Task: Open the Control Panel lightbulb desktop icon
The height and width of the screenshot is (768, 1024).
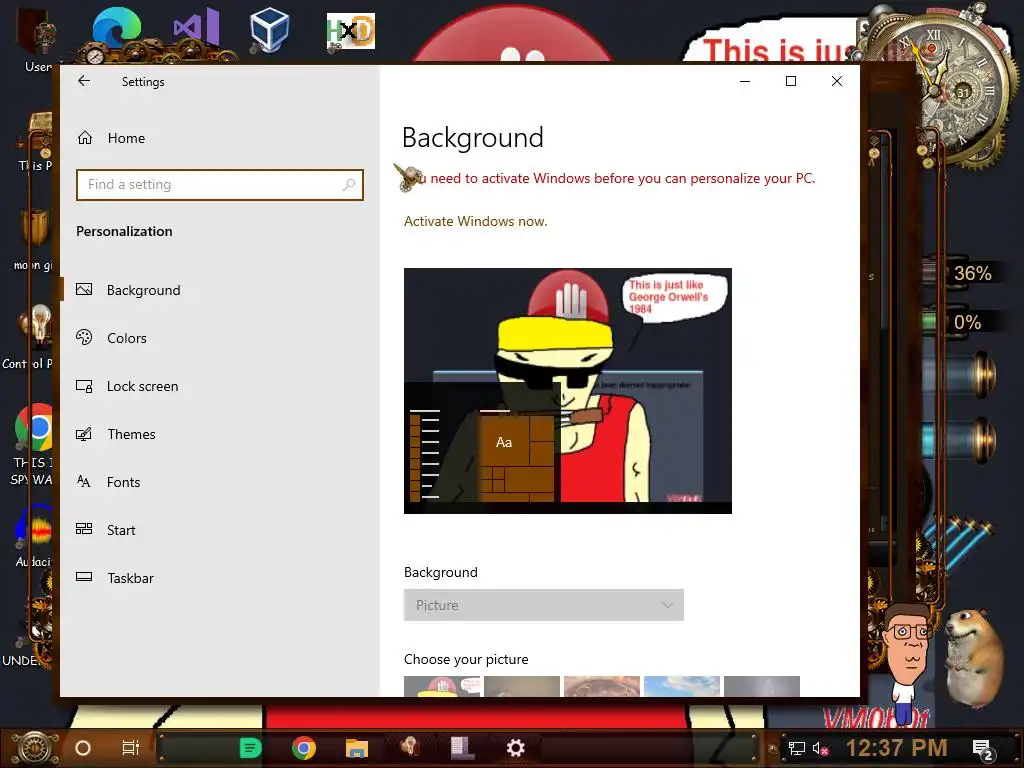Action: coord(38,327)
